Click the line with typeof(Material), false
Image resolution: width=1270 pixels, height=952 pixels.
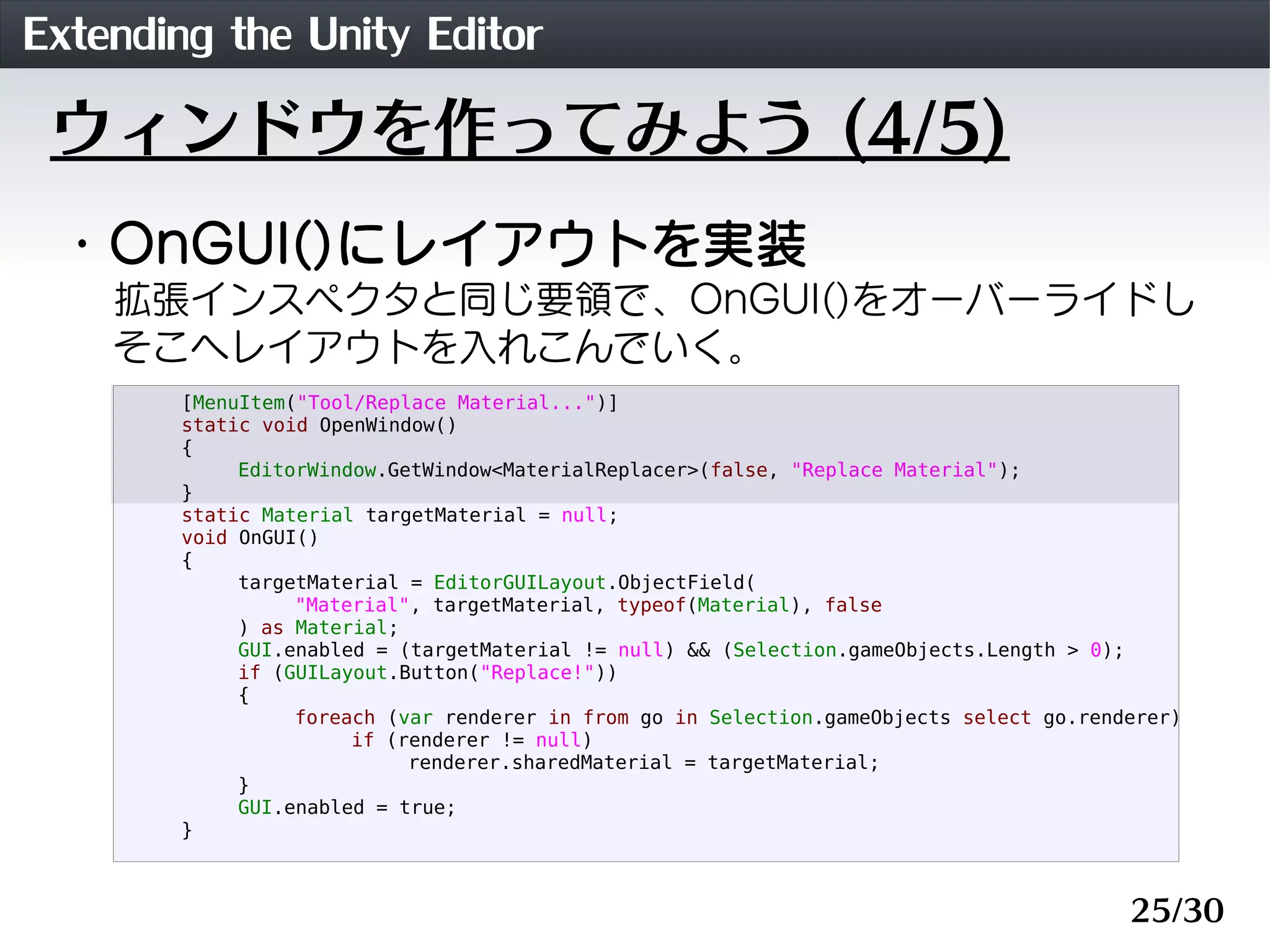(x=588, y=605)
